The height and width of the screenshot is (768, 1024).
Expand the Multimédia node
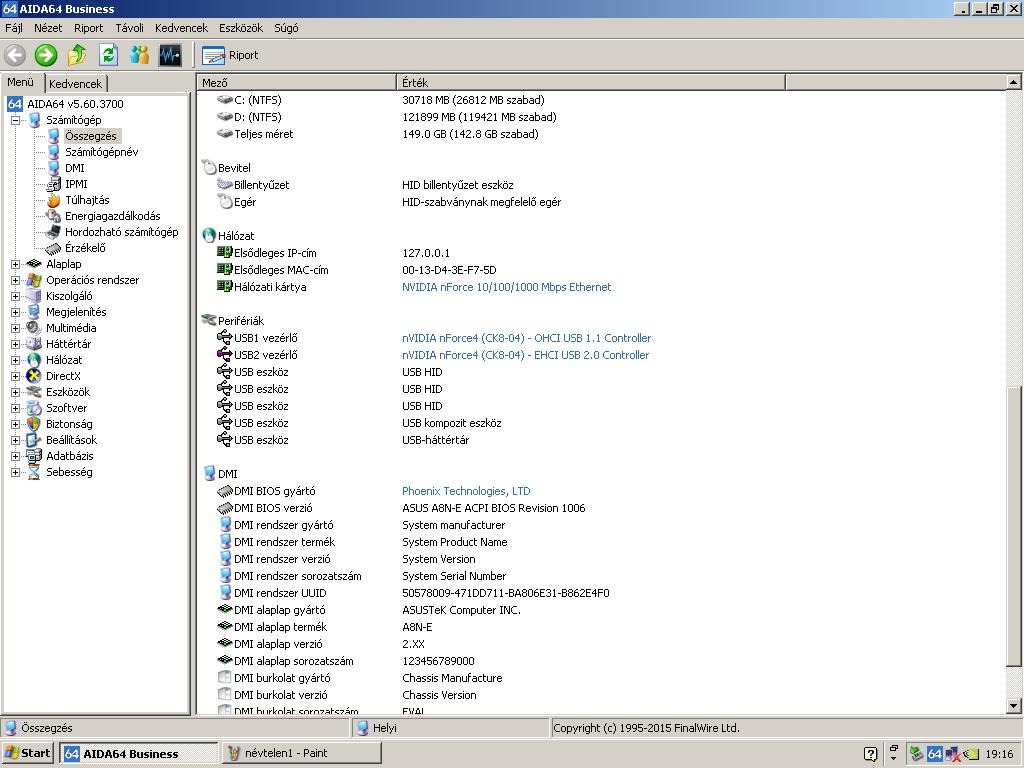tap(15, 328)
